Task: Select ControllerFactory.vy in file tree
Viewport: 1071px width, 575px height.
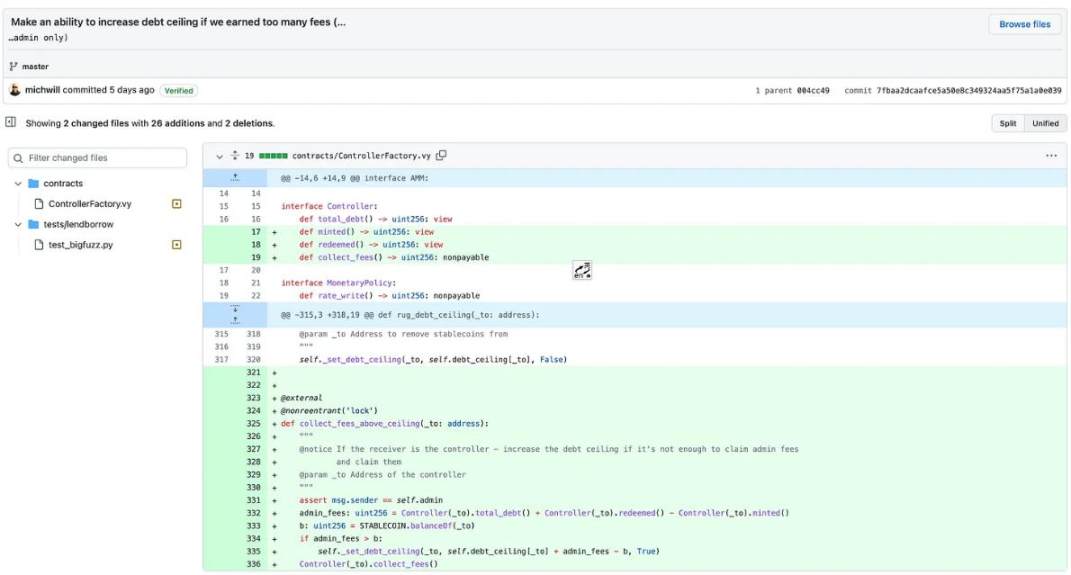Action: click(x=89, y=204)
